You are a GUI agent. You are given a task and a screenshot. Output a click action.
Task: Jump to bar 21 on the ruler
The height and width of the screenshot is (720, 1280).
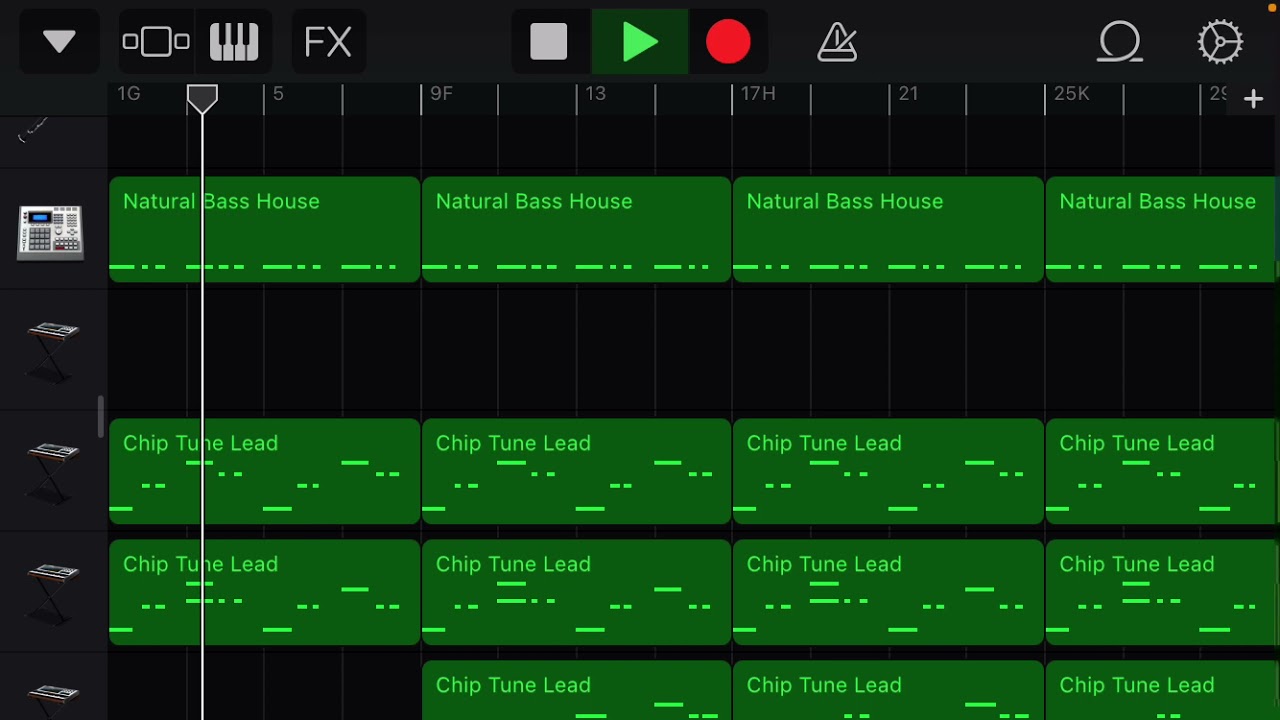908,93
